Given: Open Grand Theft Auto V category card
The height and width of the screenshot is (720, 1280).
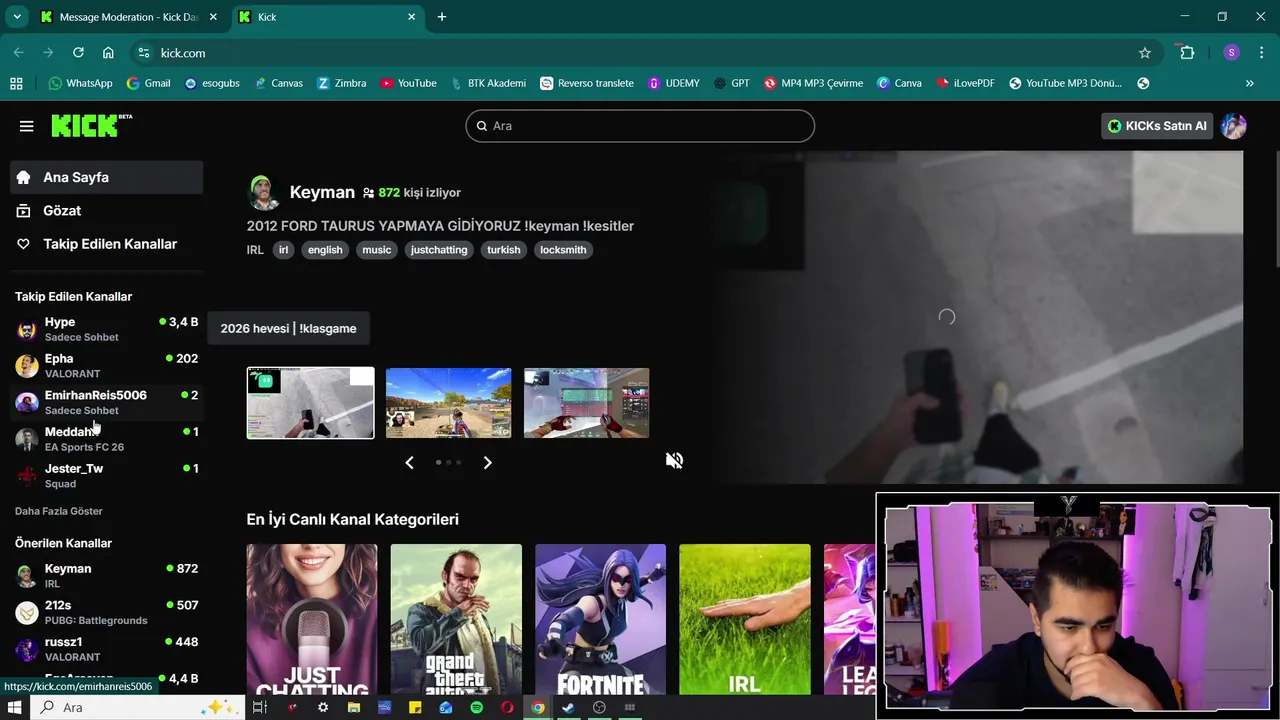Looking at the screenshot, I should click(456, 619).
